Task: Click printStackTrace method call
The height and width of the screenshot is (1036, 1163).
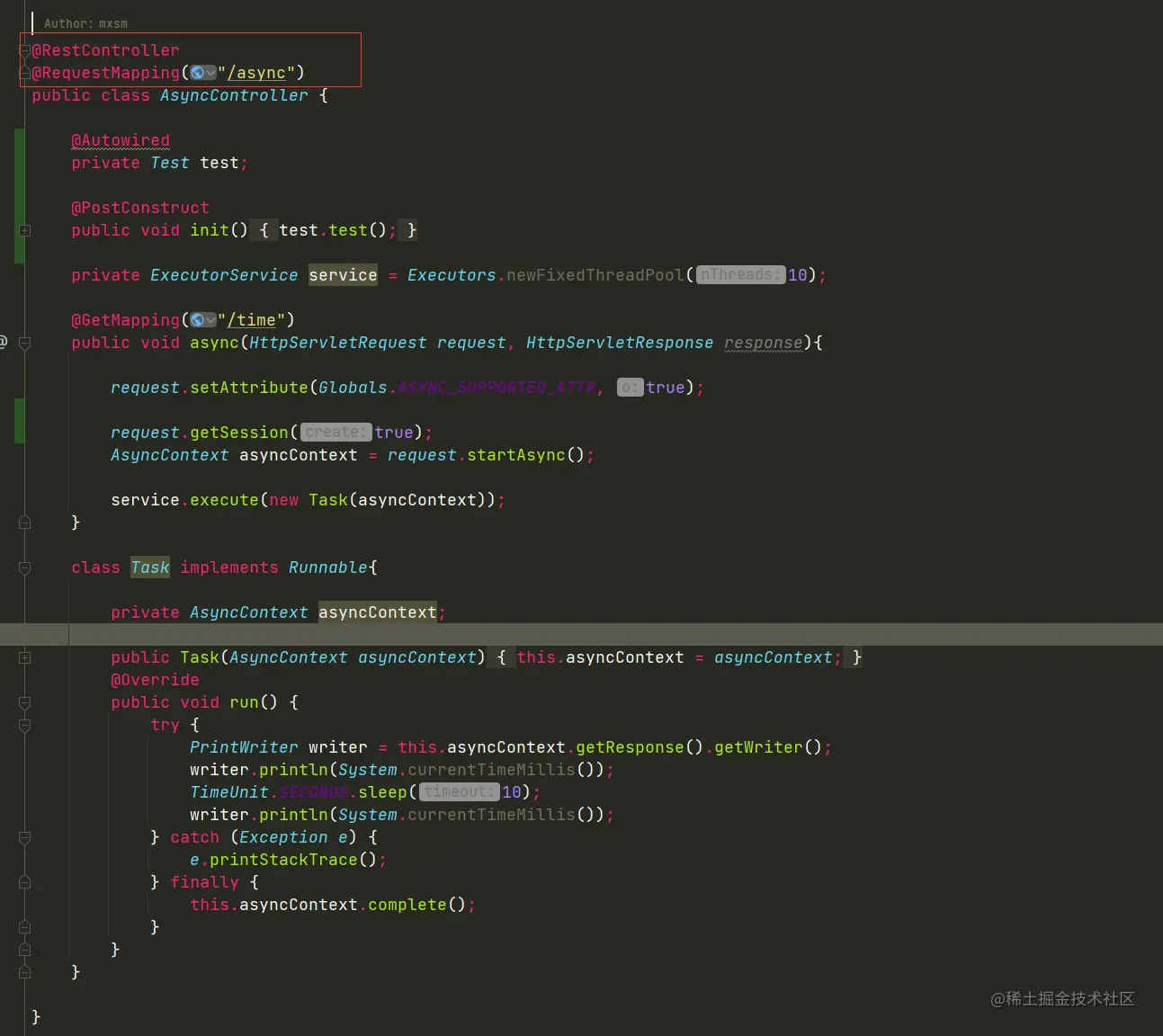Action: tap(283, 860)
